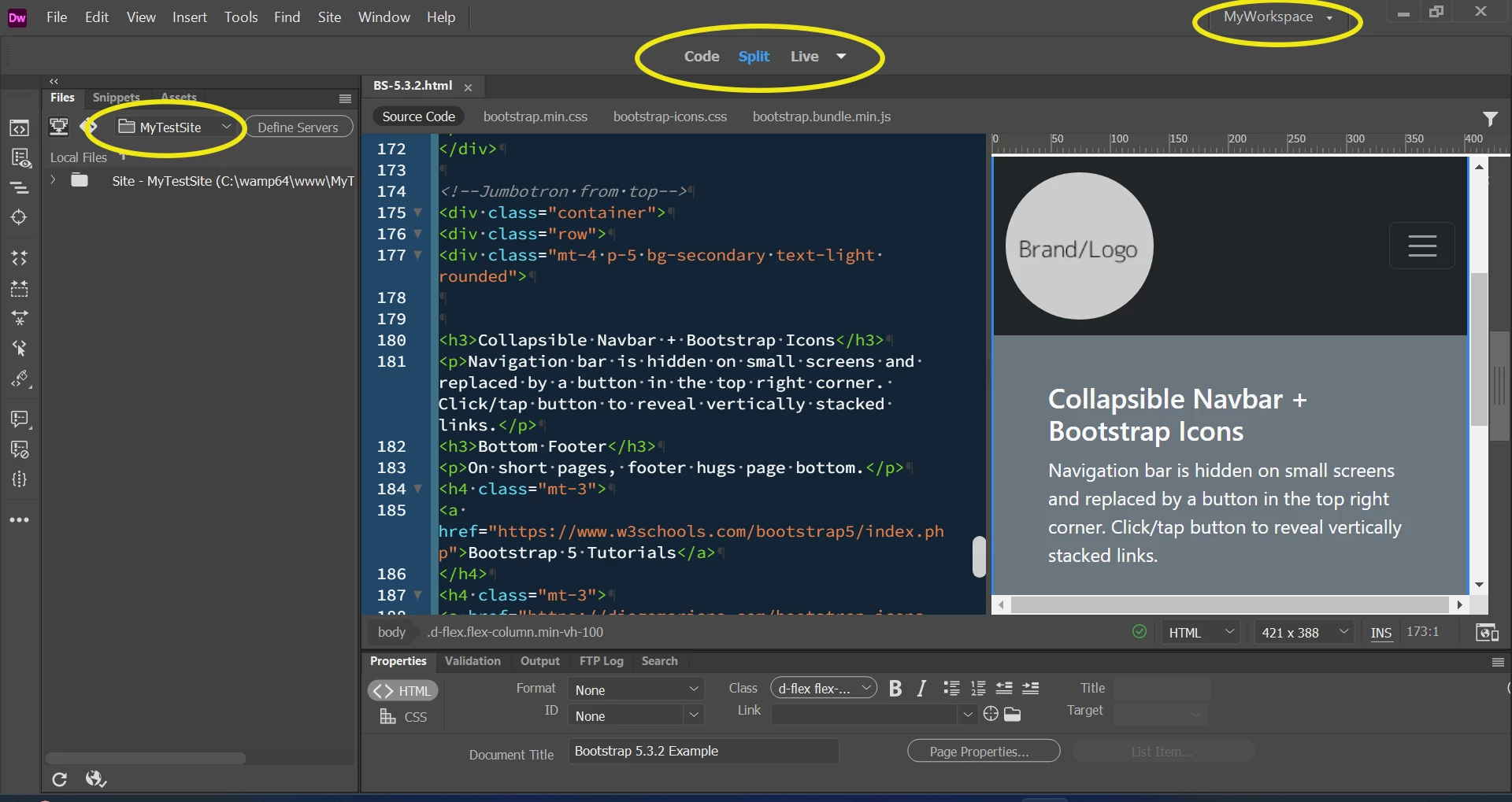Click the Format Source Code brush icon
This screenshot has width=1512, height=802.
(x=20, y=379)
